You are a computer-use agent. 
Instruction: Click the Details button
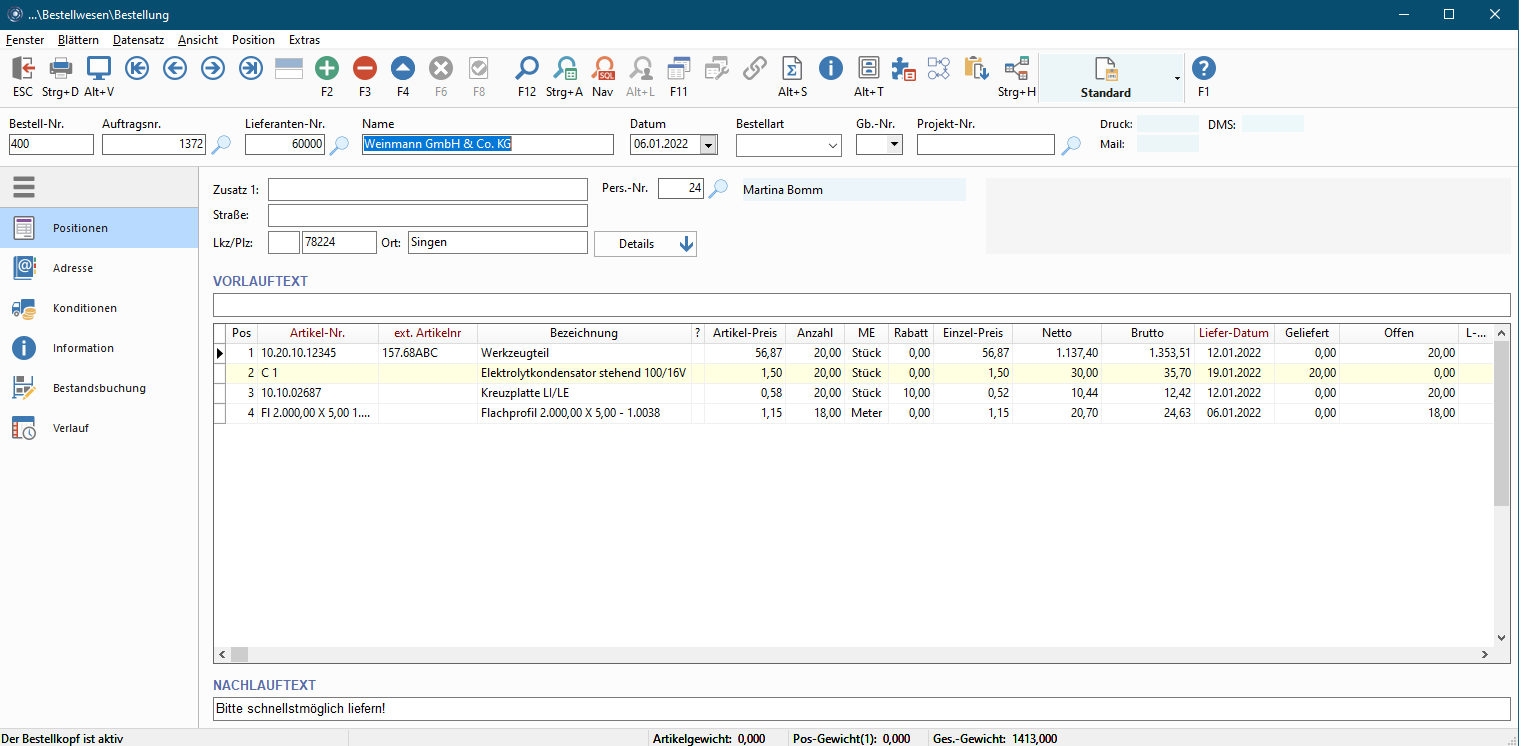tap(645, 244)
